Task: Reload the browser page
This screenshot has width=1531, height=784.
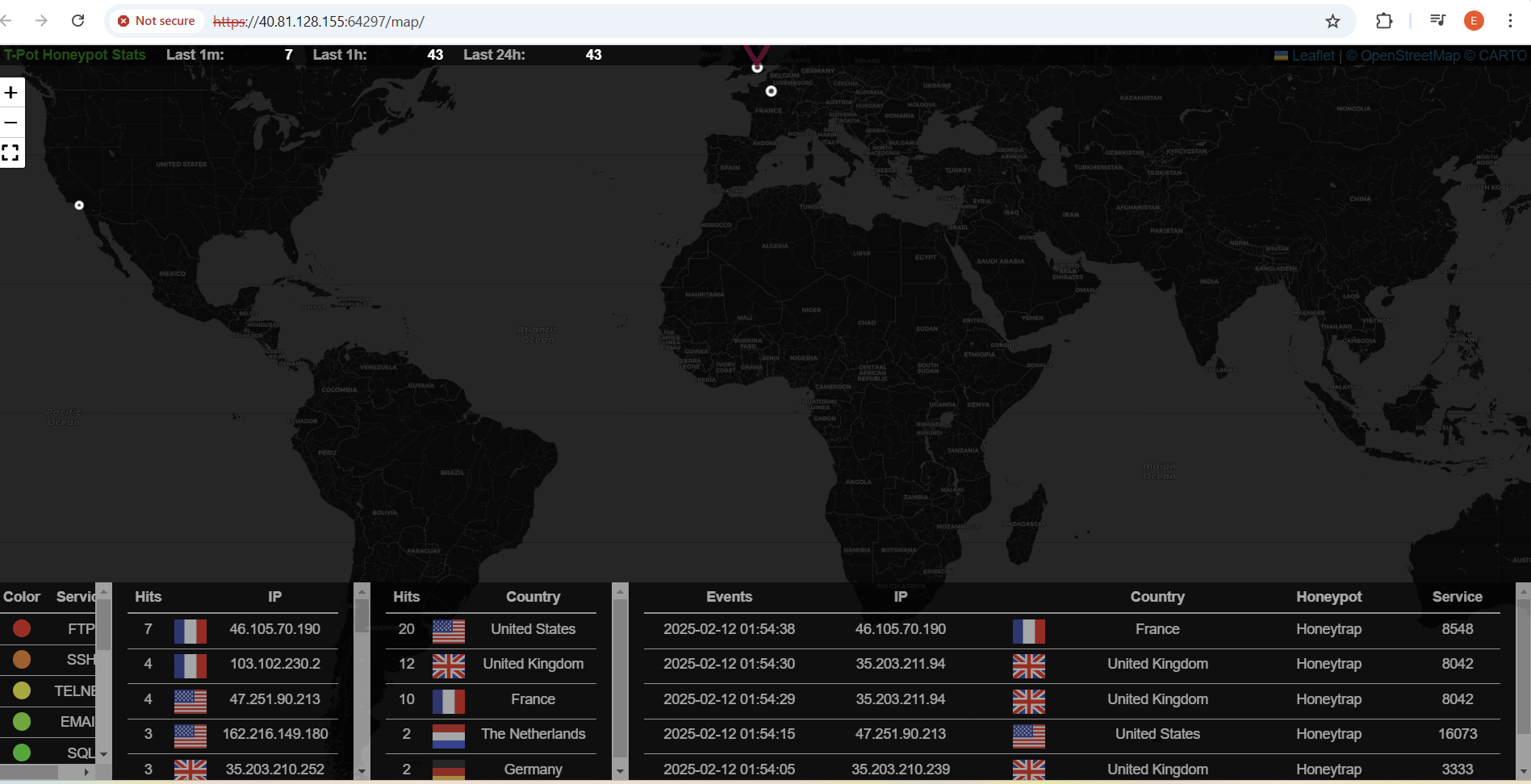Action: tap(77, 21)
